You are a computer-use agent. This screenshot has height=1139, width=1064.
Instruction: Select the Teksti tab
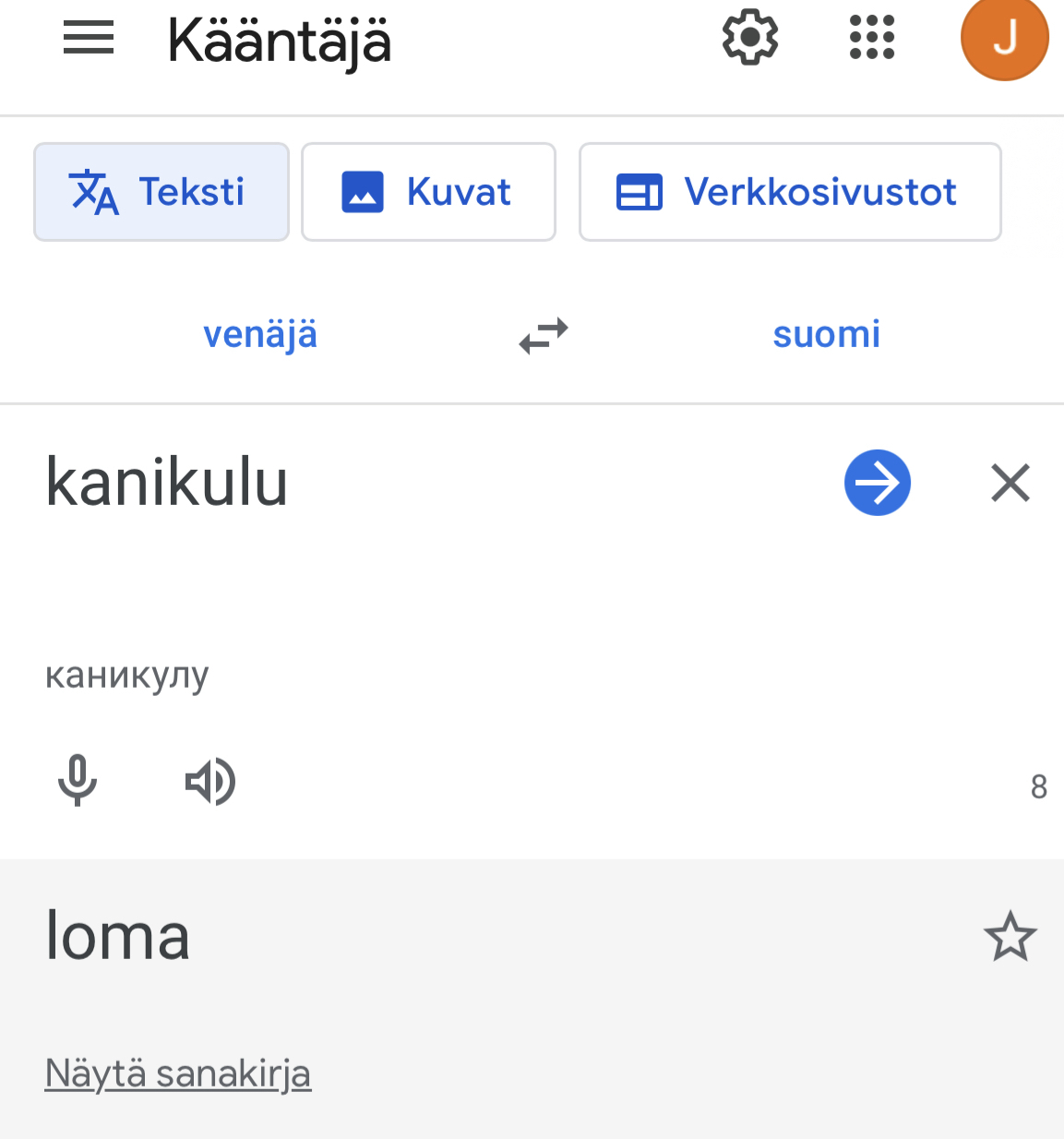click(x=161, y=192)
